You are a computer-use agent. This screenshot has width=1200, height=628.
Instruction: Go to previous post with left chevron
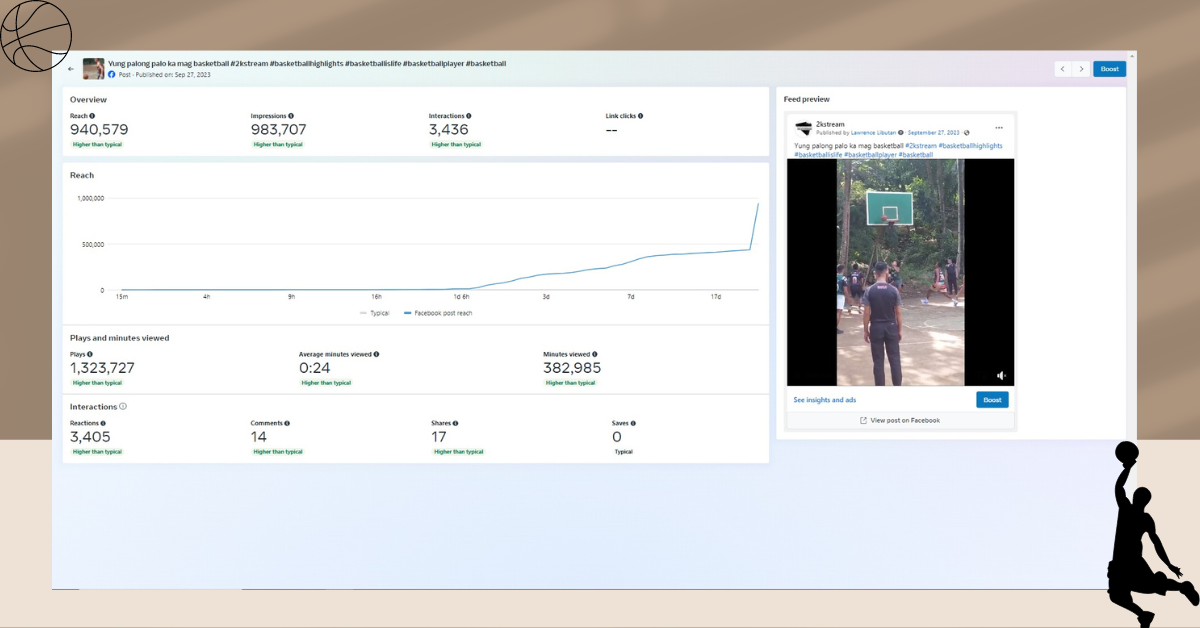pos(1063,69)
